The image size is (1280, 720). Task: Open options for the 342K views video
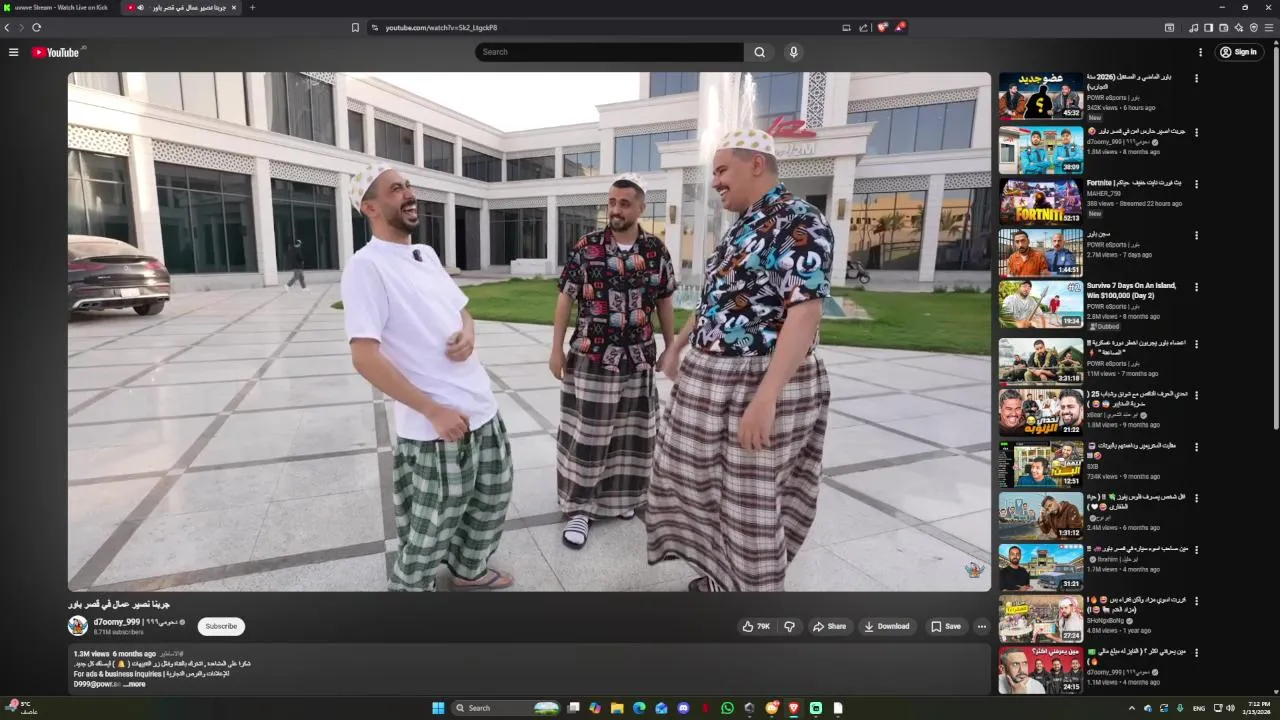1196,78
